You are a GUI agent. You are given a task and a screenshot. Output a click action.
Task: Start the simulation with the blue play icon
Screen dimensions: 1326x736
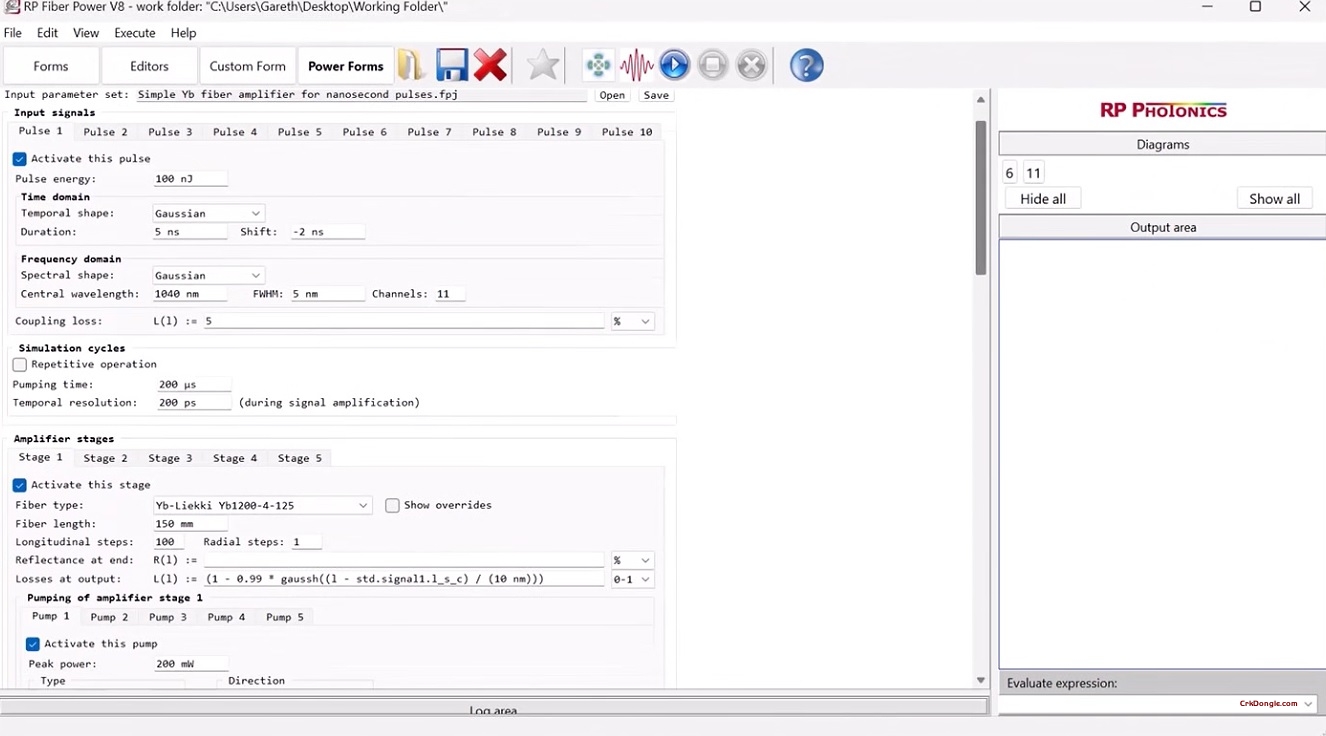674,64
